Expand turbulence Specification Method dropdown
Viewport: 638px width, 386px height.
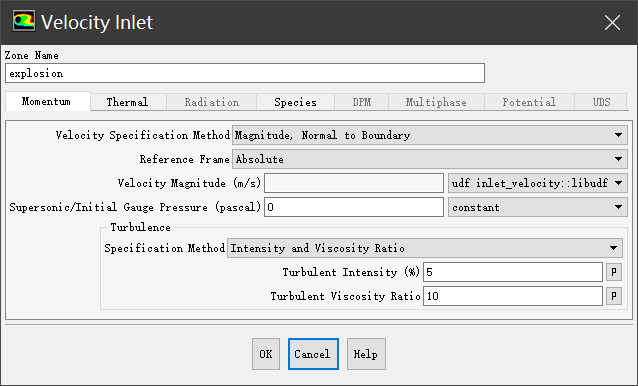[x=425, y=248]
